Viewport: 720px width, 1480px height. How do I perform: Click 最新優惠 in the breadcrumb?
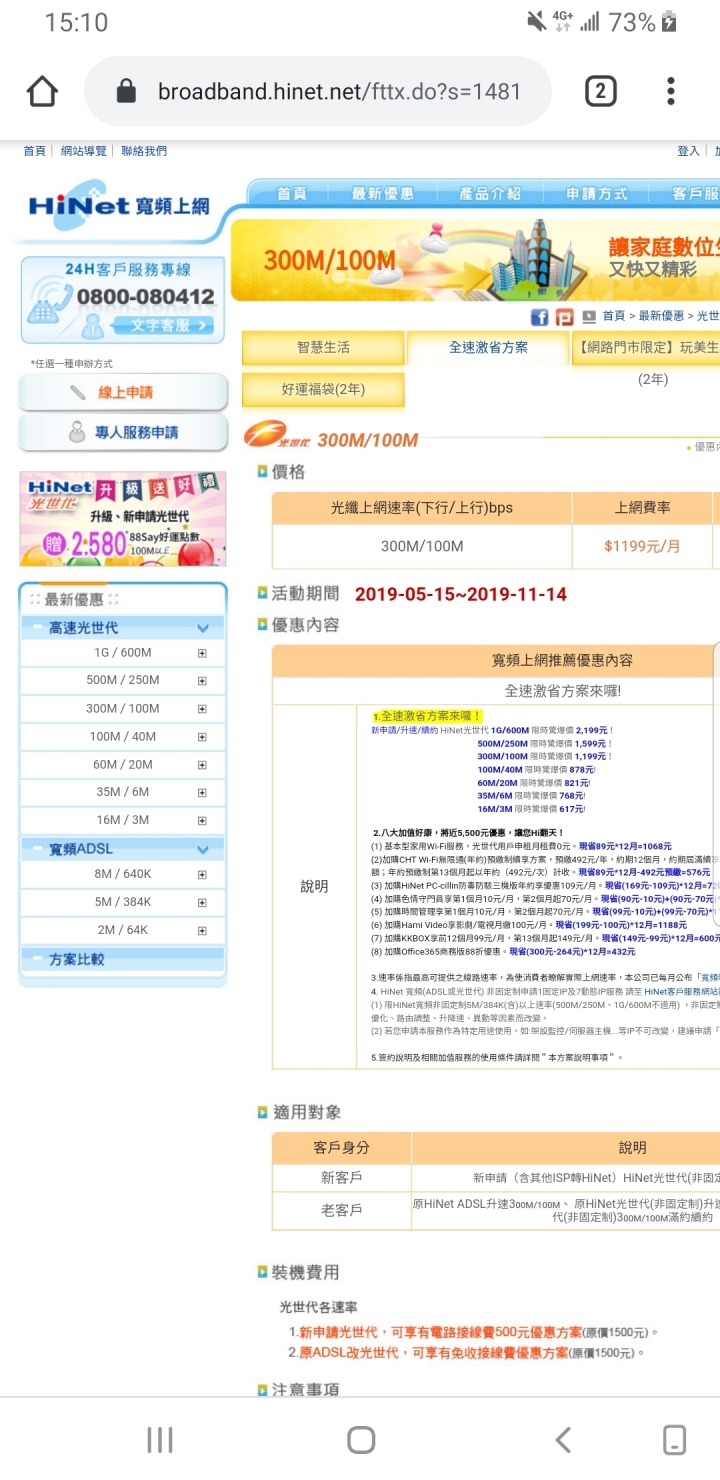pyautogui.click(x=661, y=316)
